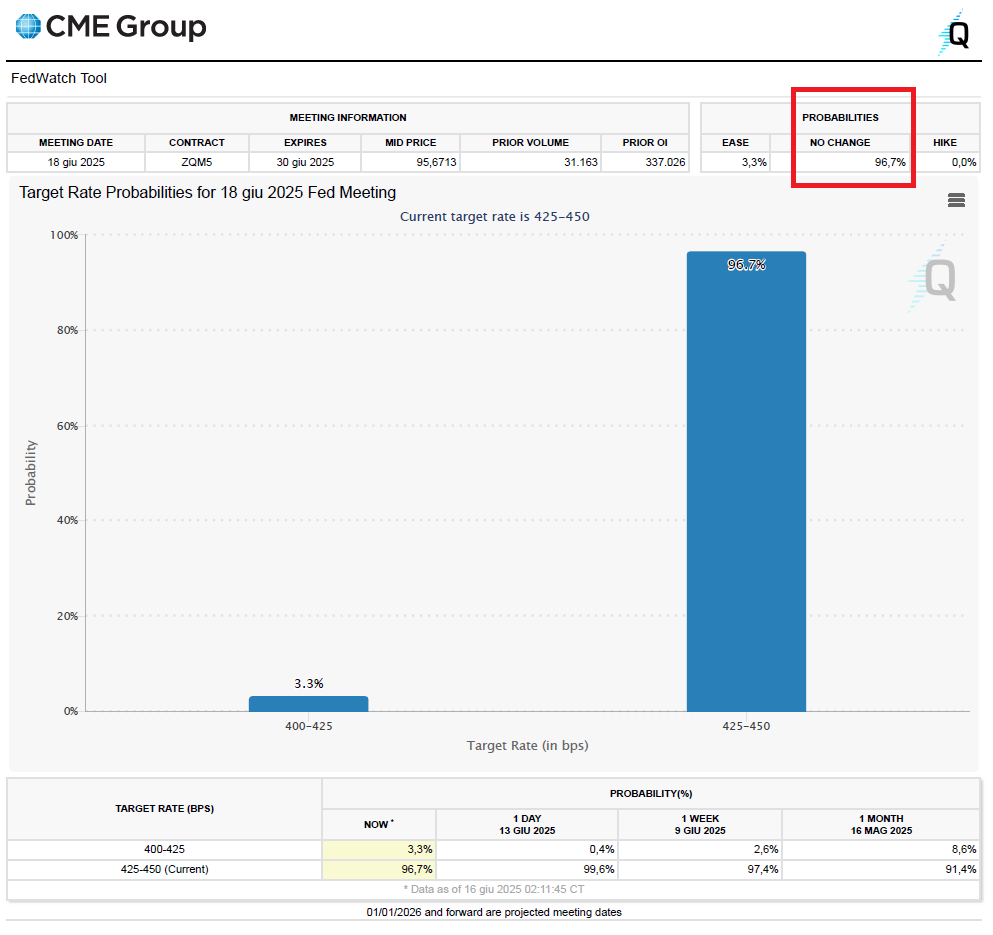Select the 1 MONTH value "91,4%"

pyautogui.click(x=961, y=869)
